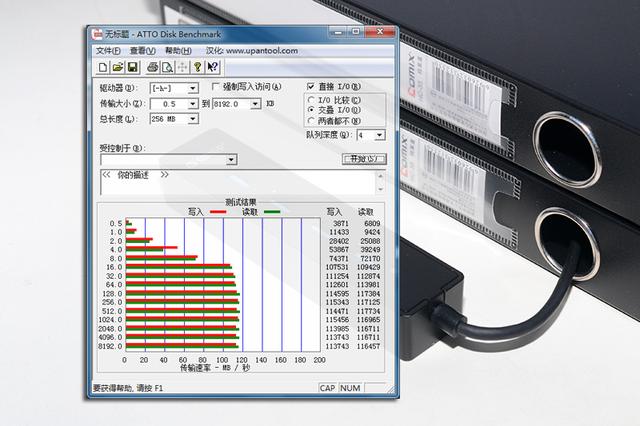640x426 pixels.
Task: Click inside the 你的描述 description text box
Action: click(x=238, y=182)
